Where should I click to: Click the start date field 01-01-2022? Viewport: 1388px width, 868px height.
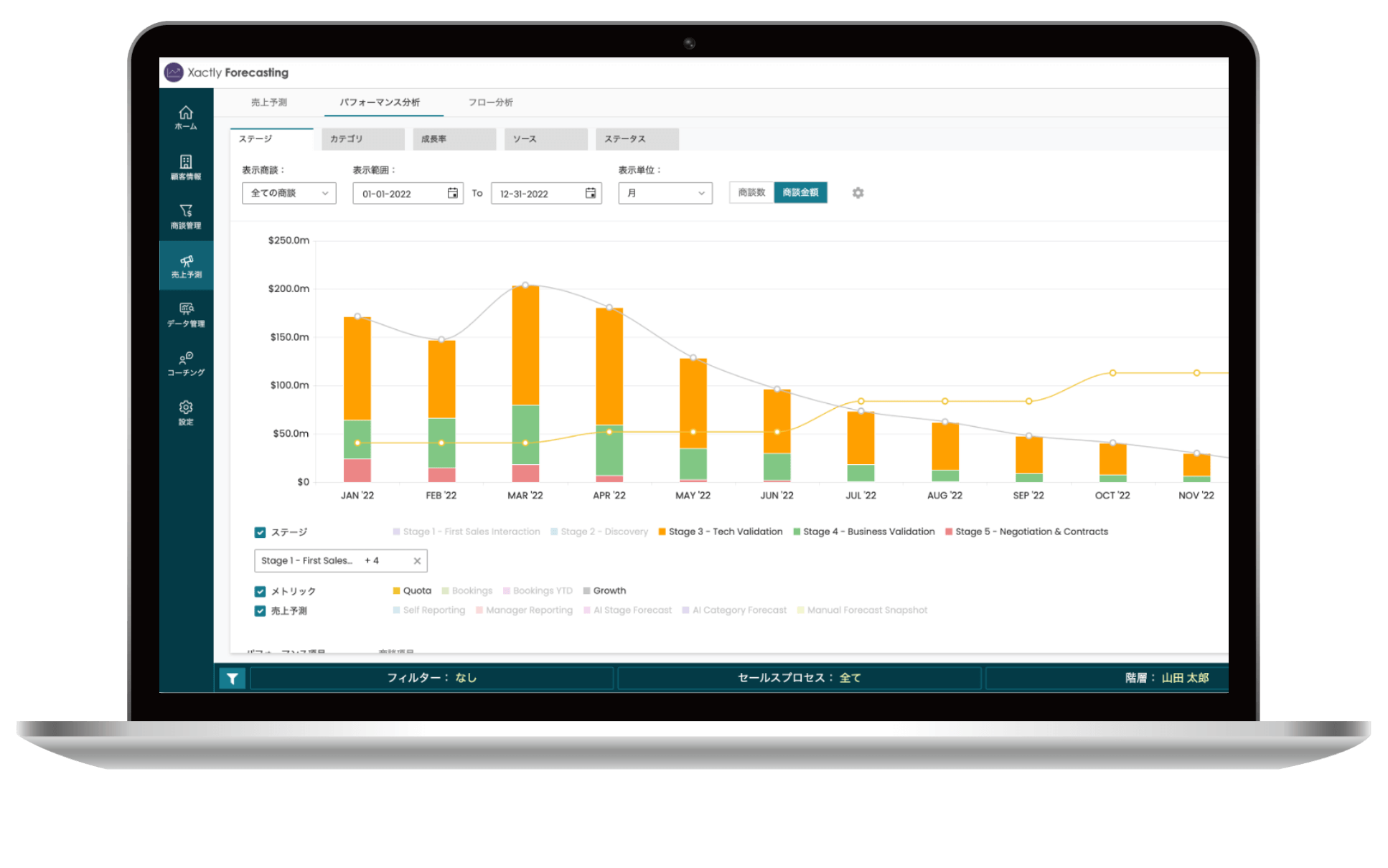tap(408, 194)
